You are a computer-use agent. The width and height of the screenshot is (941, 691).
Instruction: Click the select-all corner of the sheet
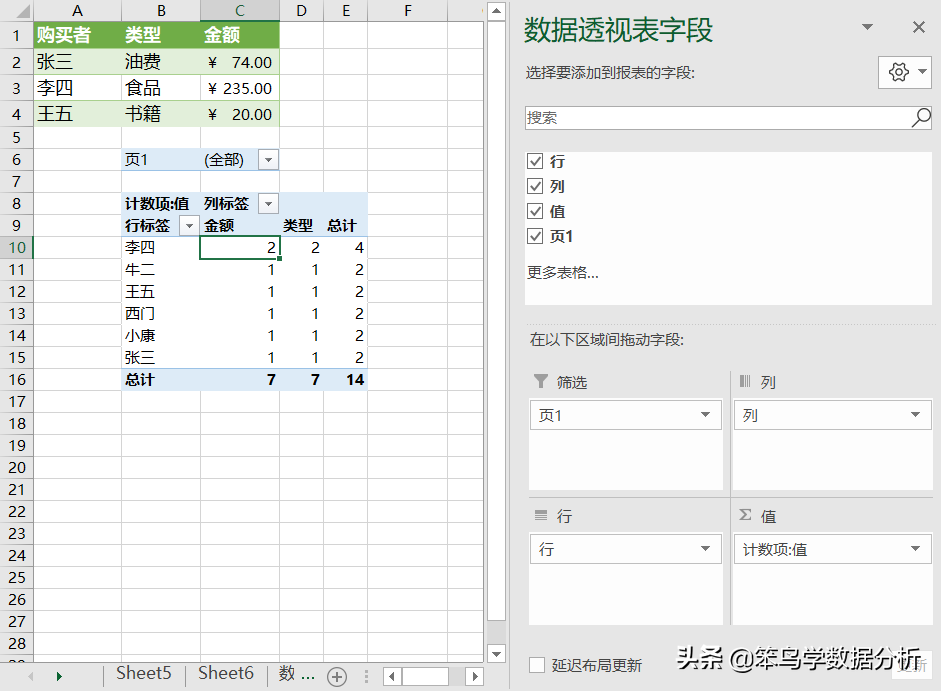(17, 11)
